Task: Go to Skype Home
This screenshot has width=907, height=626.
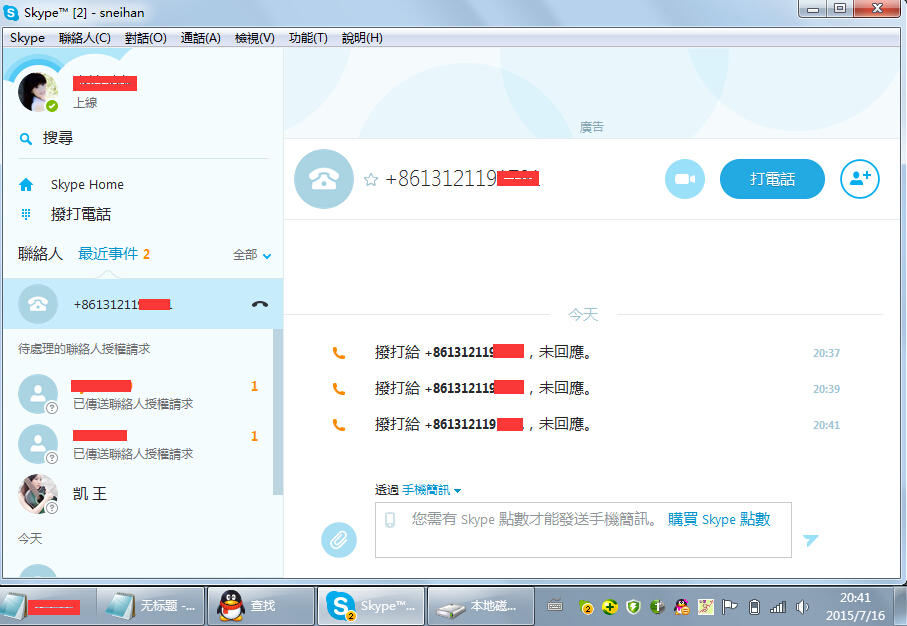Action: 85,184
